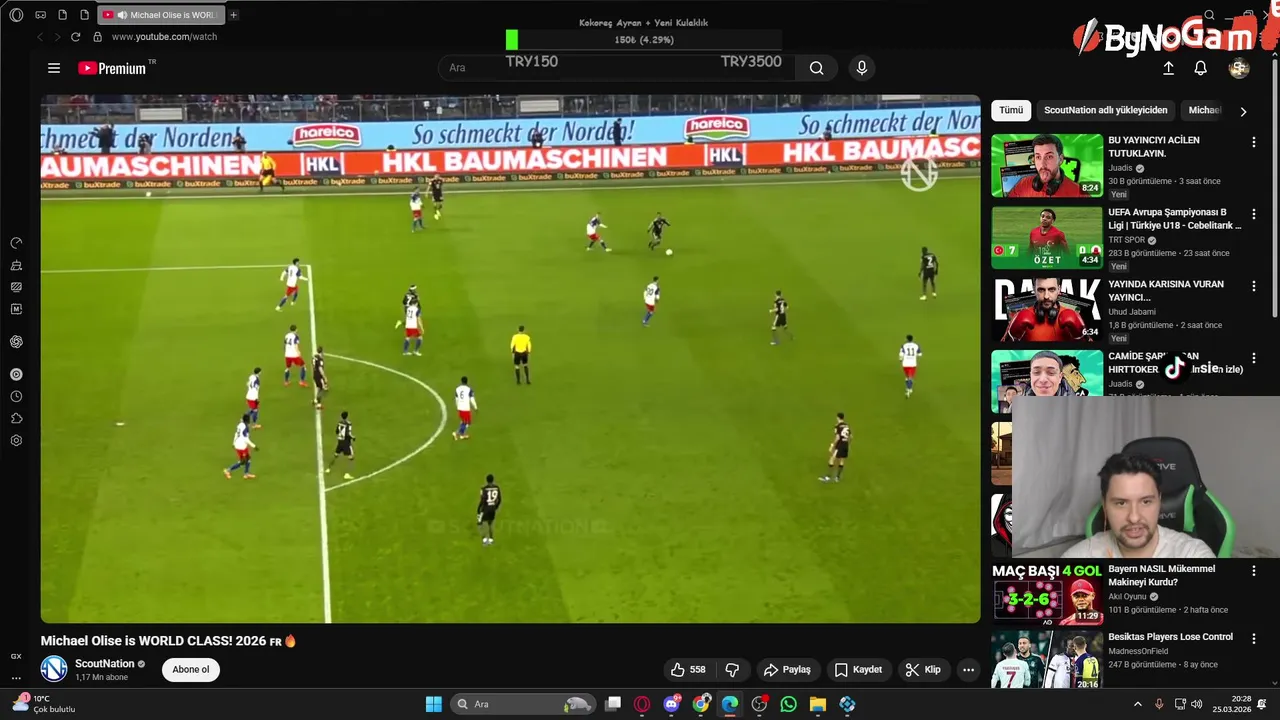Click the video title Michael Olise is WORLD CLASS
This screenshot has height=720, width=1280.
[x=169, y=641]
